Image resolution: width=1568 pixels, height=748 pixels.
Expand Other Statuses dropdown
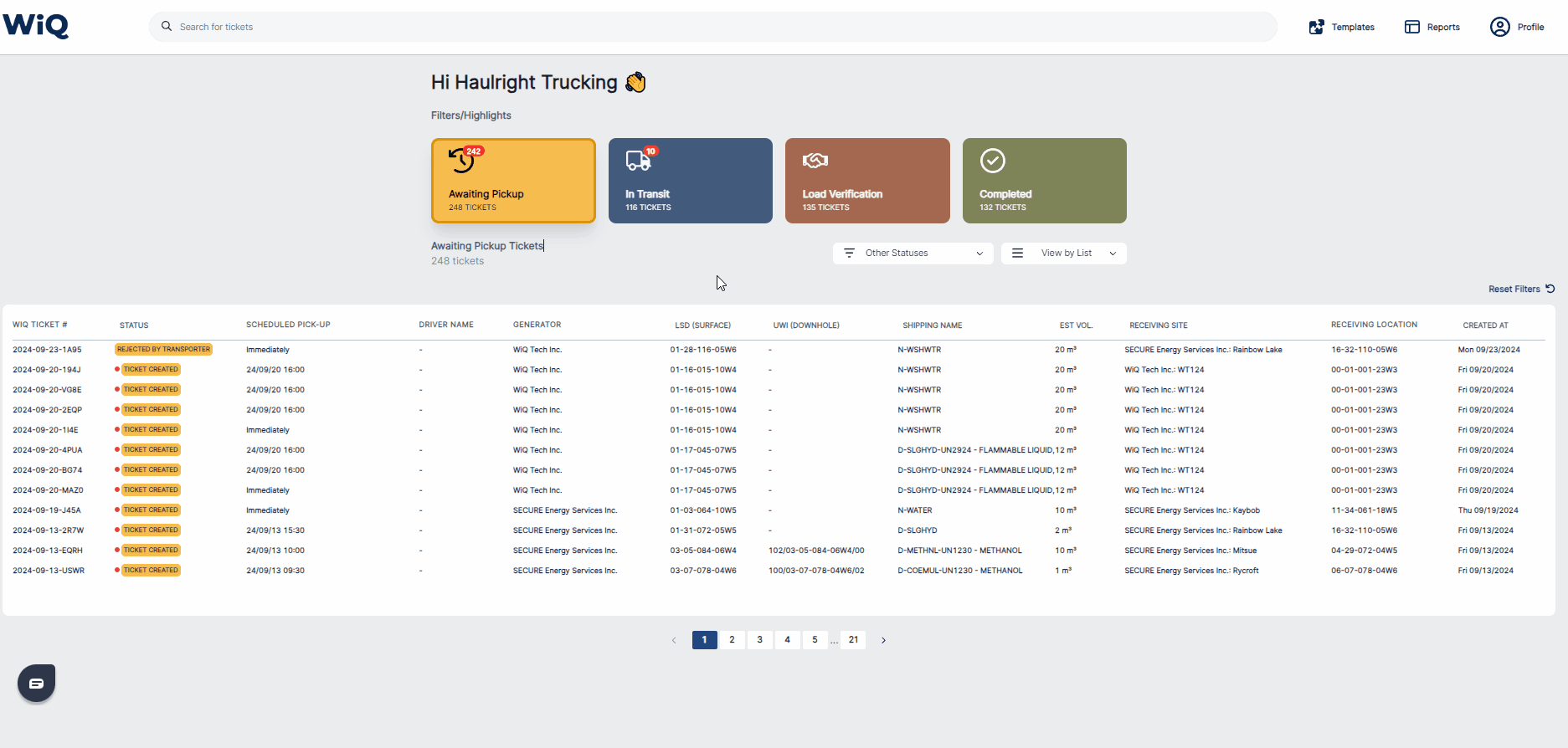click(913, 253)
